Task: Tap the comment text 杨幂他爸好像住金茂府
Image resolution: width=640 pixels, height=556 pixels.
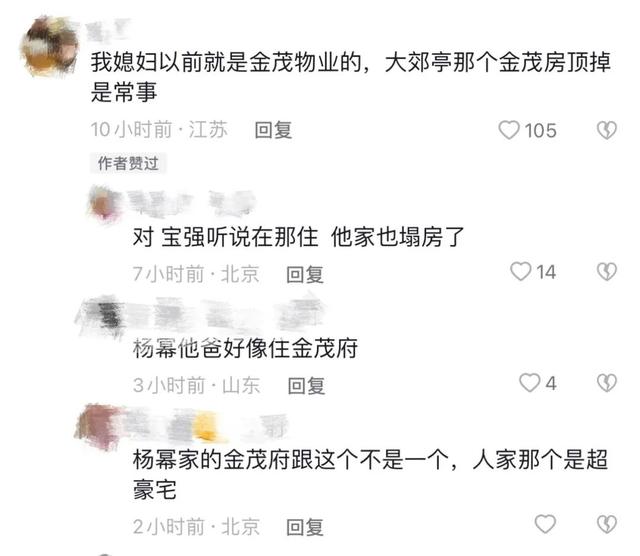Action: (x=245, y=349)
